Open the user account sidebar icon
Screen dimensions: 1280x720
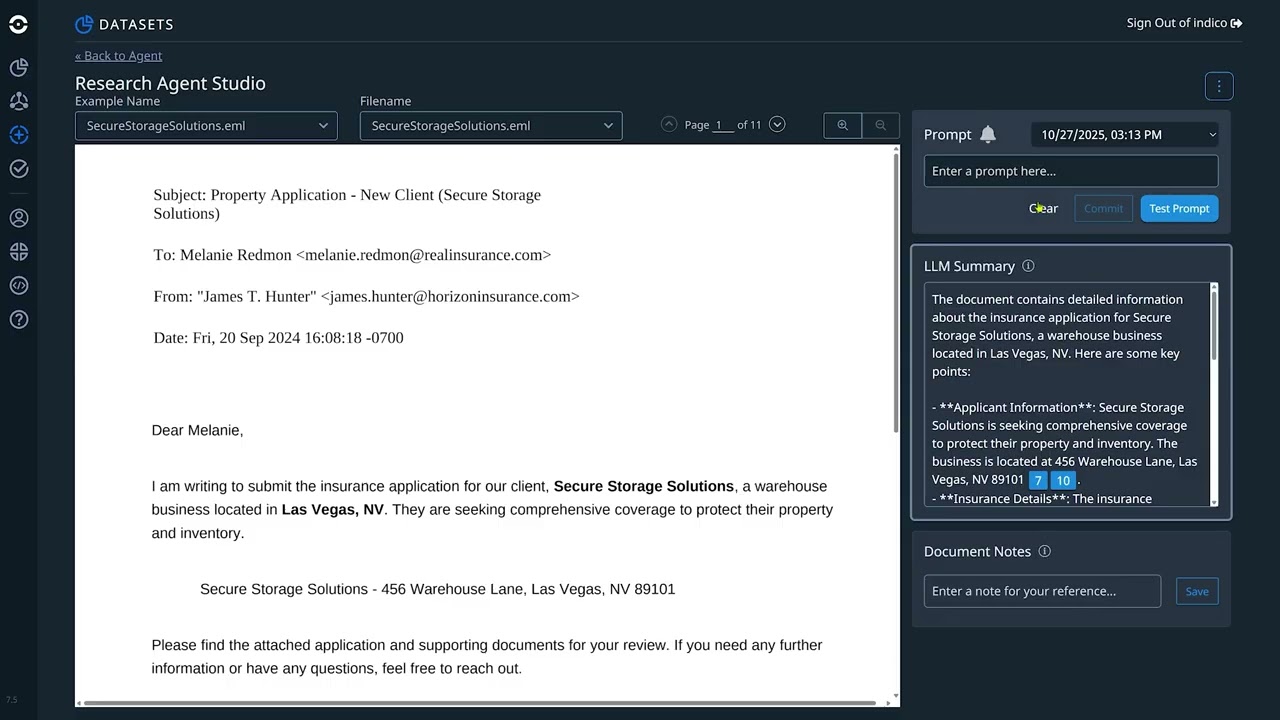pyautogui.click(x=18, y=218)
